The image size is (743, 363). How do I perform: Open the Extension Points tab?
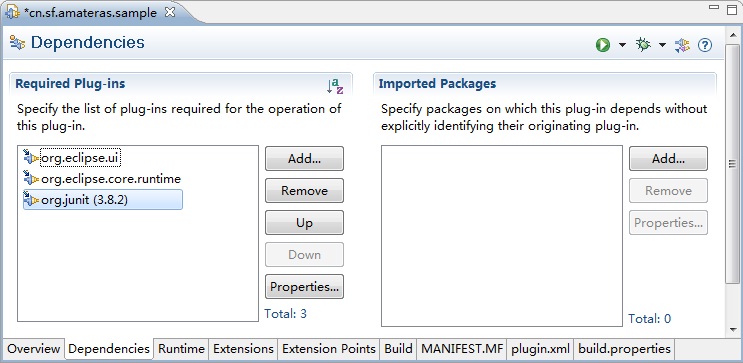pos(329,349)
